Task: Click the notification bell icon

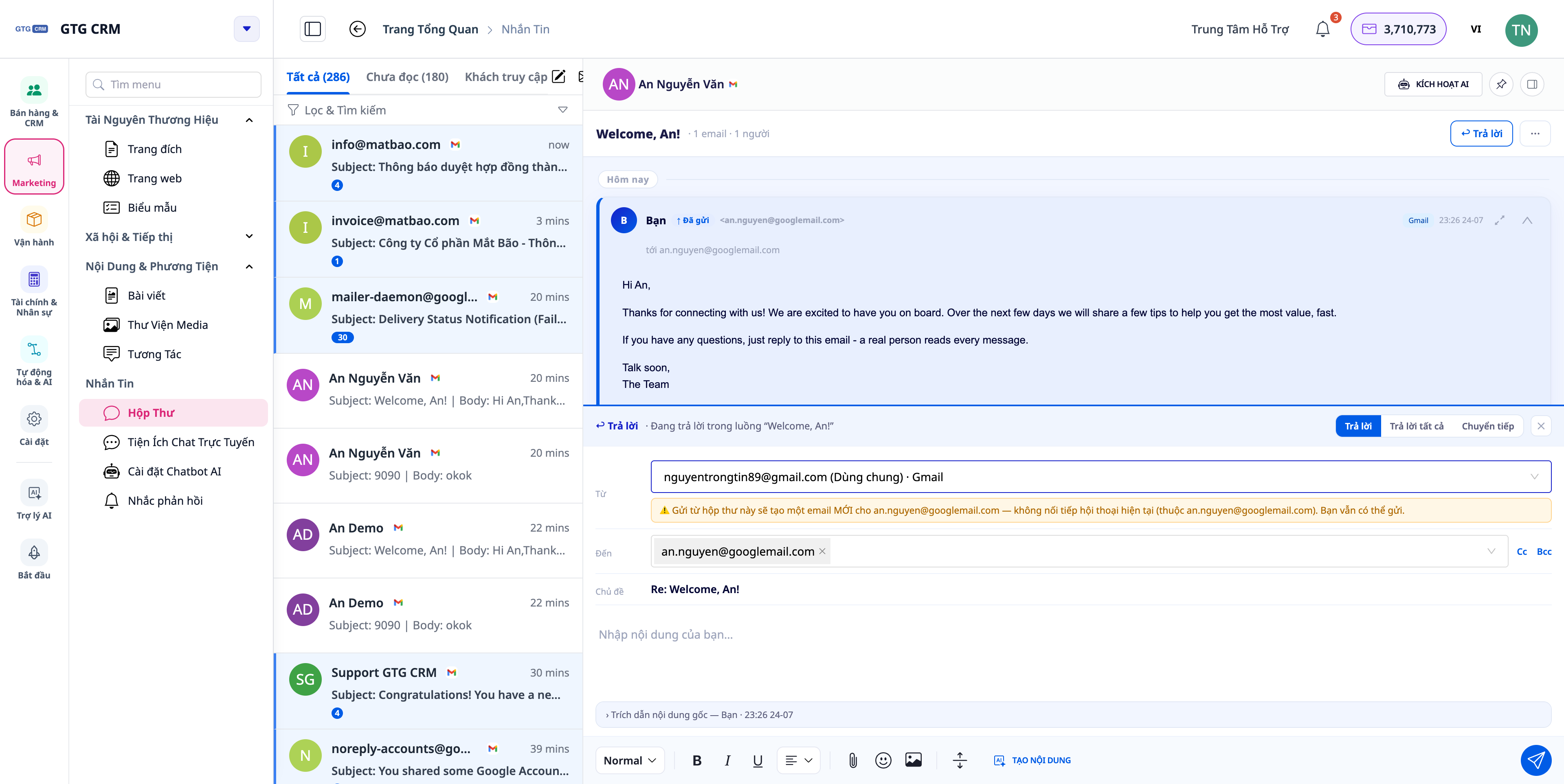Action: coord(1322,29)
